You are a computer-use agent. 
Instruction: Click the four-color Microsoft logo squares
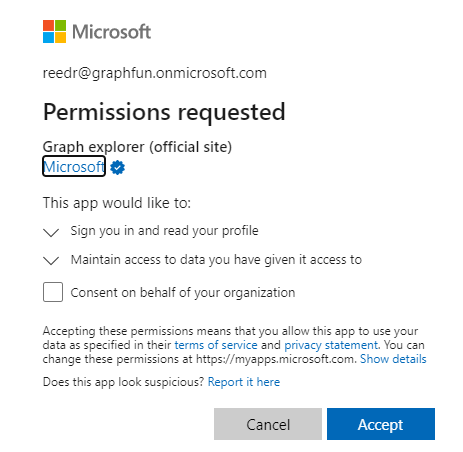tap(54, 32)
